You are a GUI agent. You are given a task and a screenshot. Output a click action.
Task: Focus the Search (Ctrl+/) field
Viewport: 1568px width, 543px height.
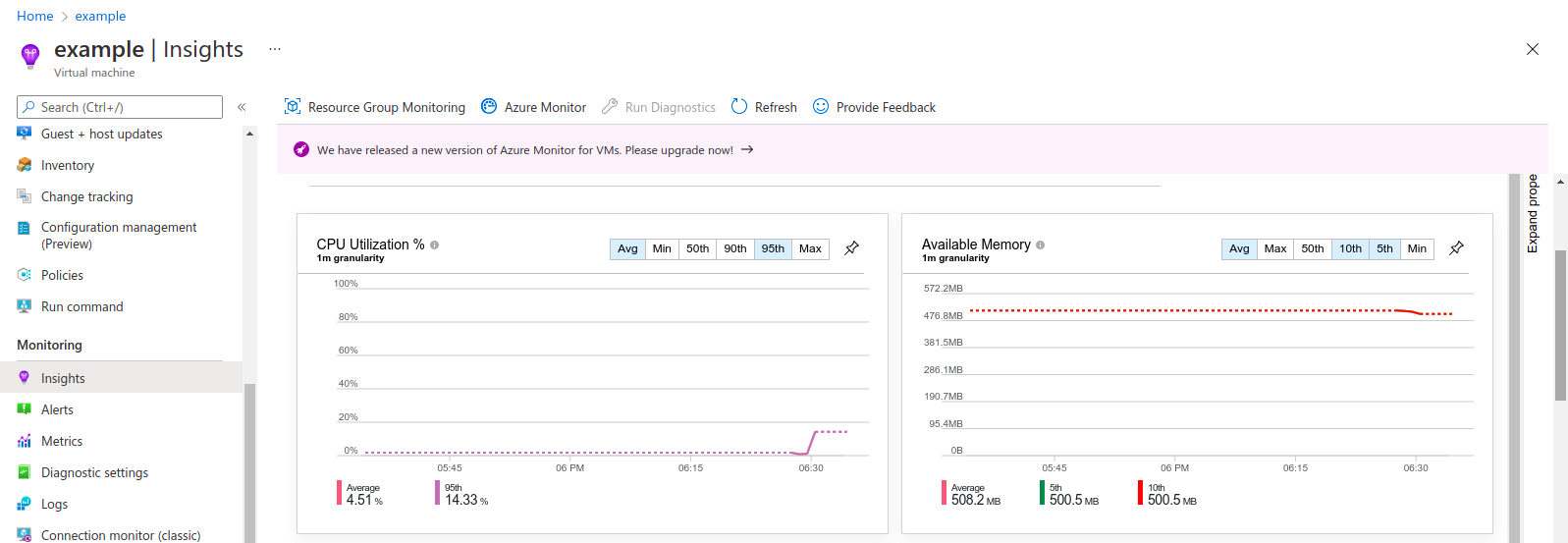(120, 107)
